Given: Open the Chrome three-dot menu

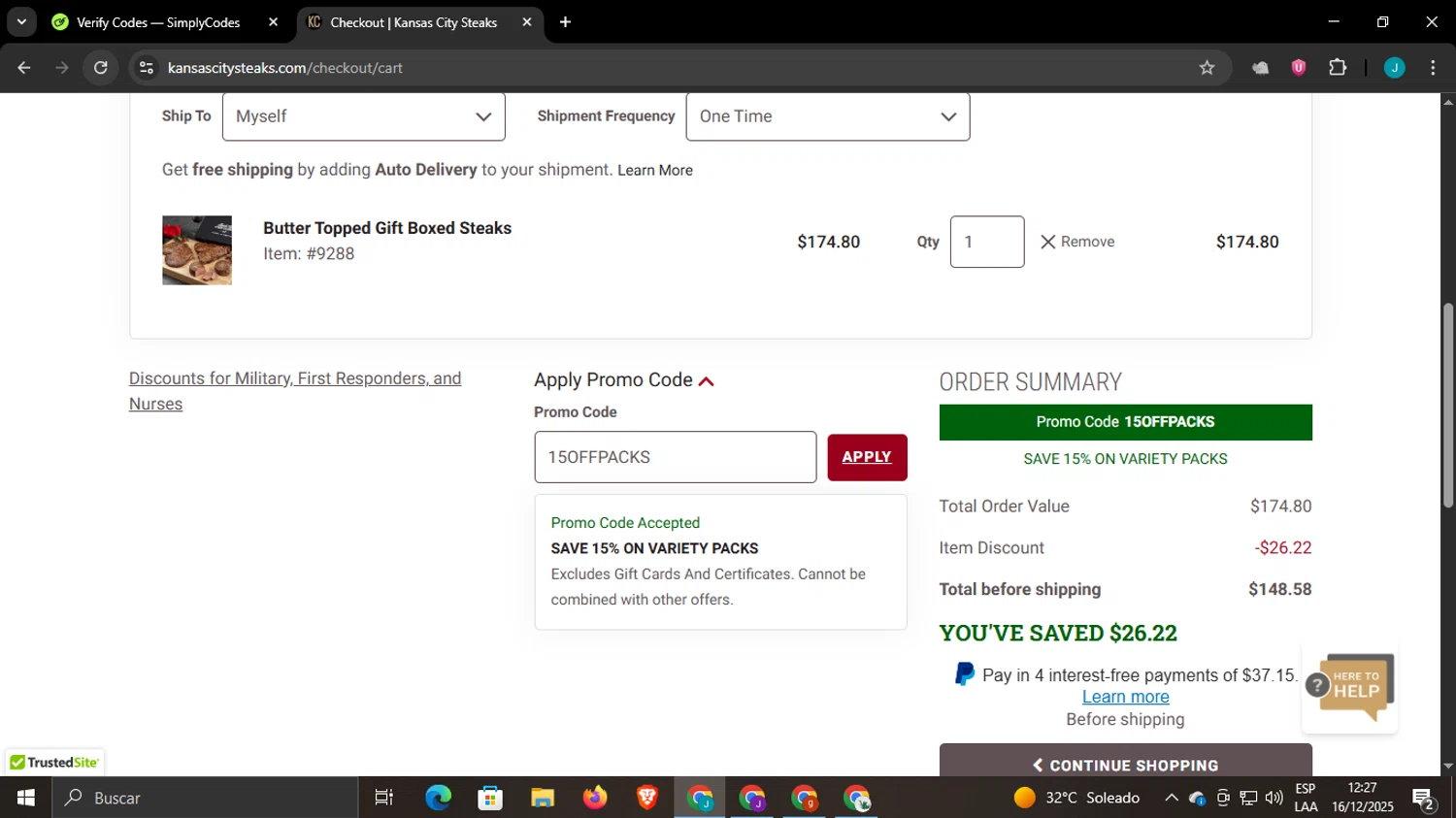Looking at the screenshot, I should click(x=1433, y=68).
